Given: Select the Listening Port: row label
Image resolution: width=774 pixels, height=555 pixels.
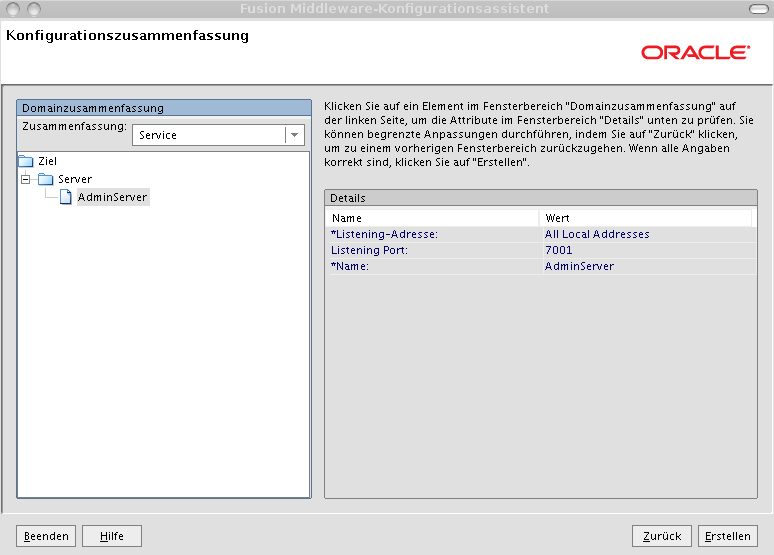Looking at the screenshot, I should point(369,250).
